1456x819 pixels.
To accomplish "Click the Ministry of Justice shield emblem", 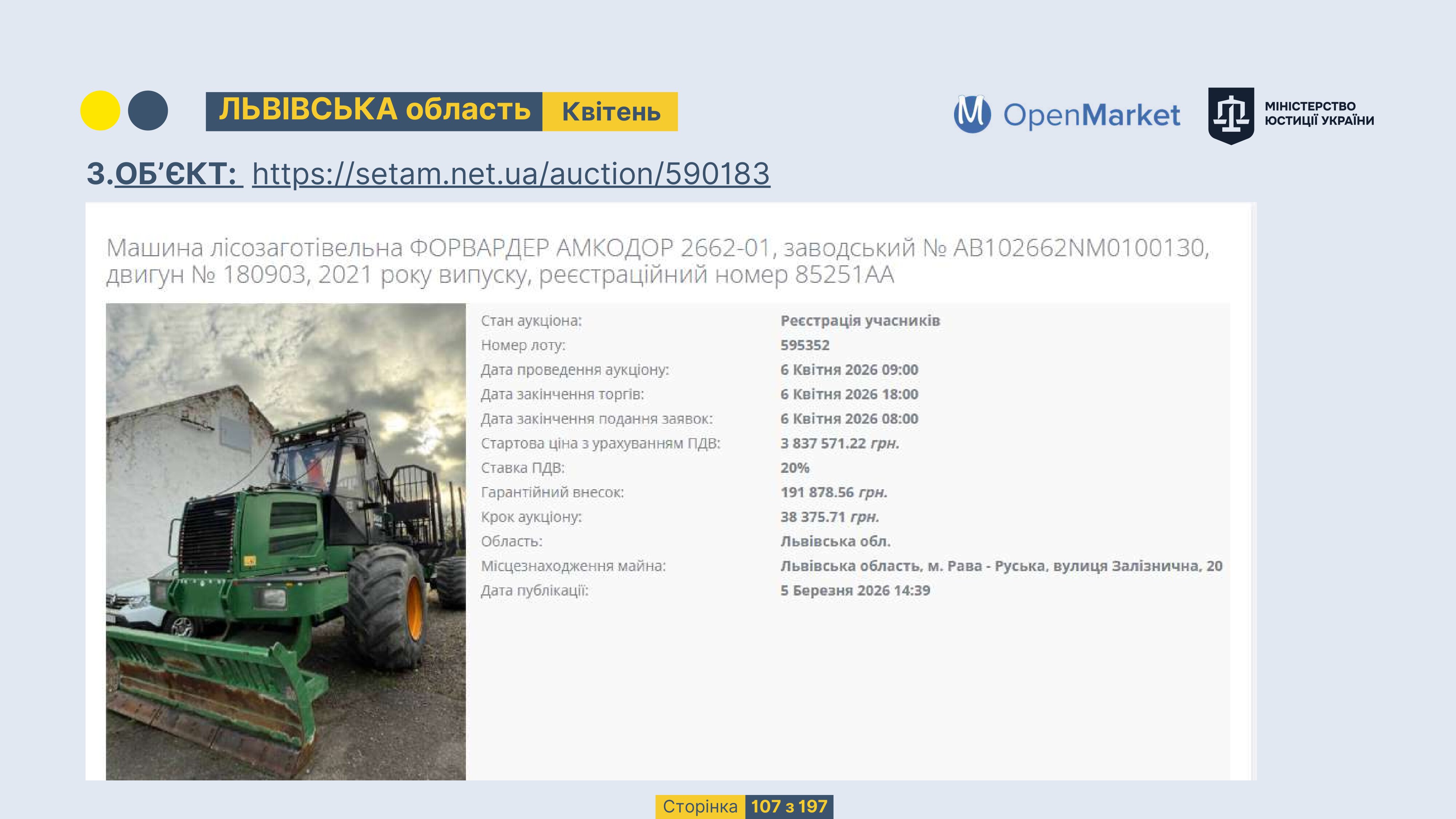I will (1230, 115).
